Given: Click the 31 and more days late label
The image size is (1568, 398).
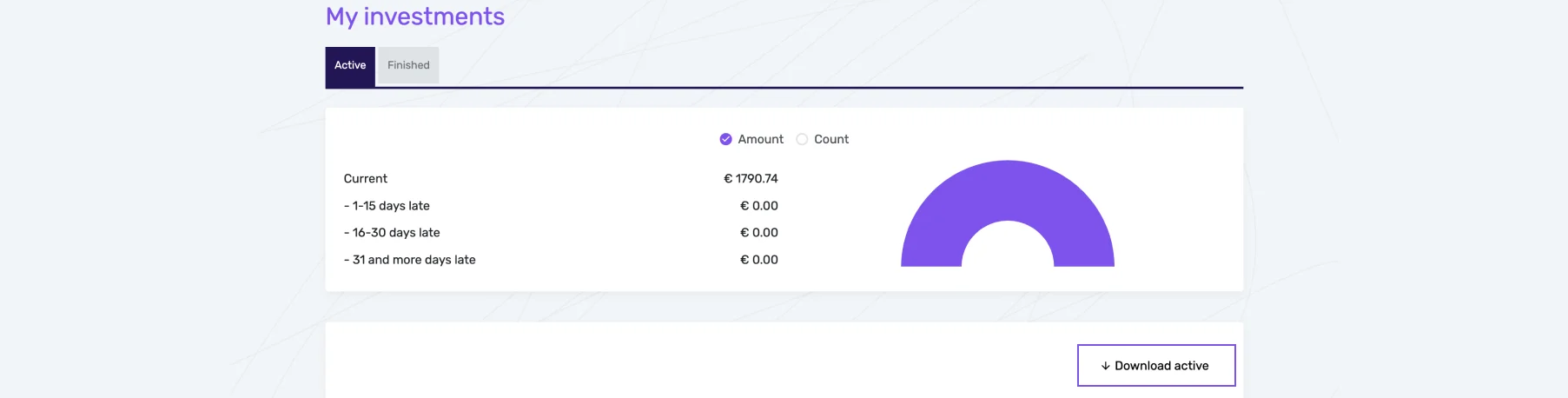Looking at the screenshot, I should [x=410, y=260].
